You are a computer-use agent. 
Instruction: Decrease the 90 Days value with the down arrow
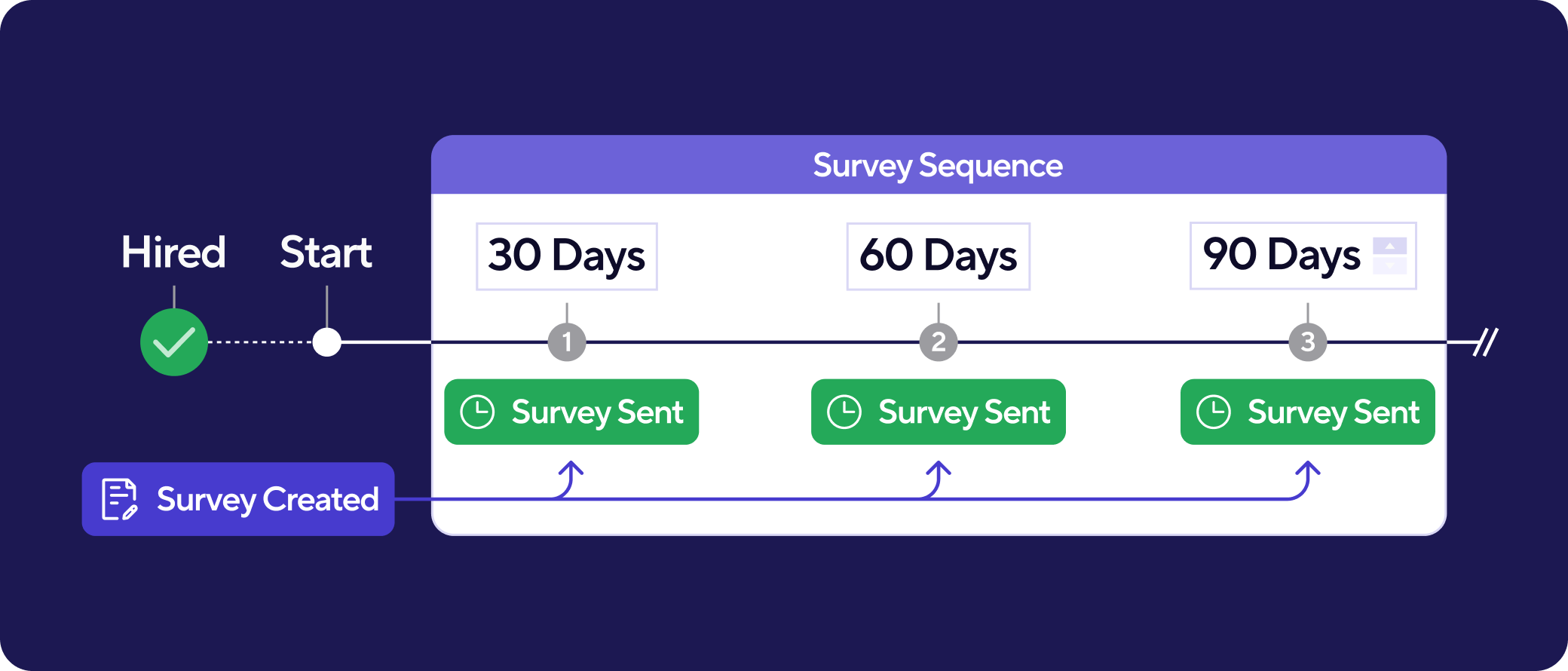[x=1389, y=265]
